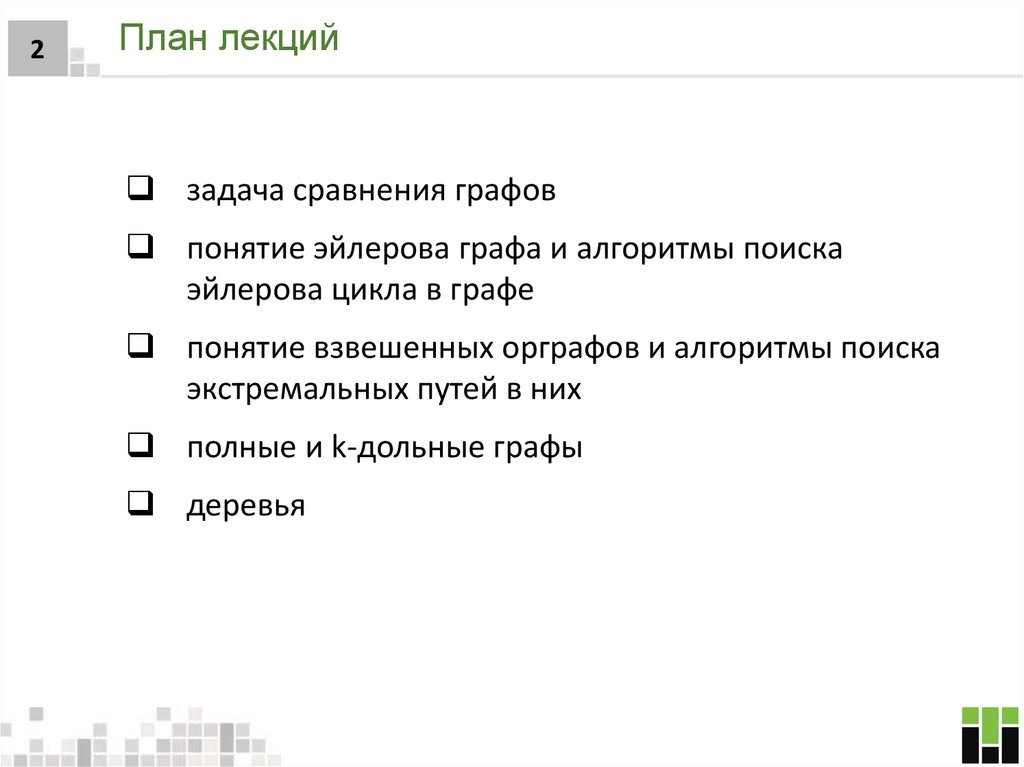Mark the 'полные и k-дольные графы' checkbox
The image size is (1024, 767).
139,446
